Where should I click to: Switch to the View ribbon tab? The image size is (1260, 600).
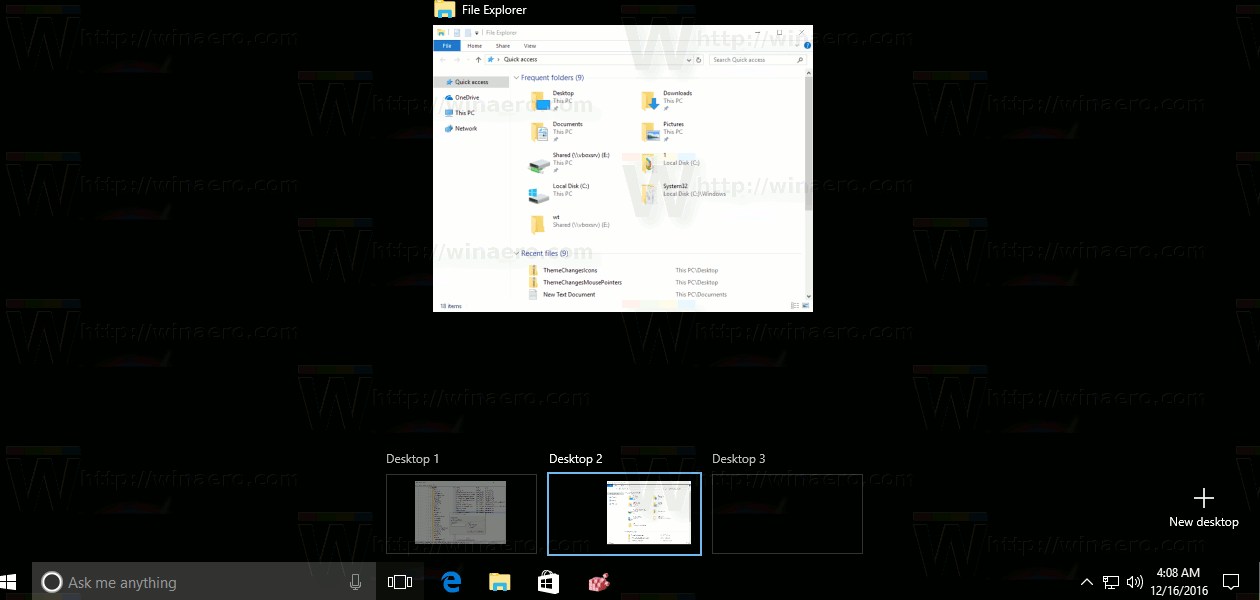coord(530,46)
